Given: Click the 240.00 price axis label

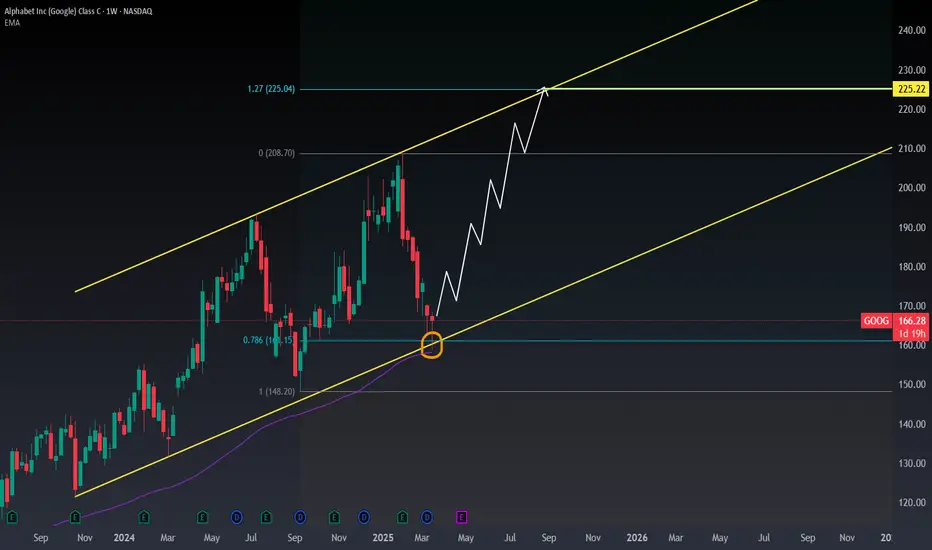Looking at the screenshot, I should (x=912, y=30).
